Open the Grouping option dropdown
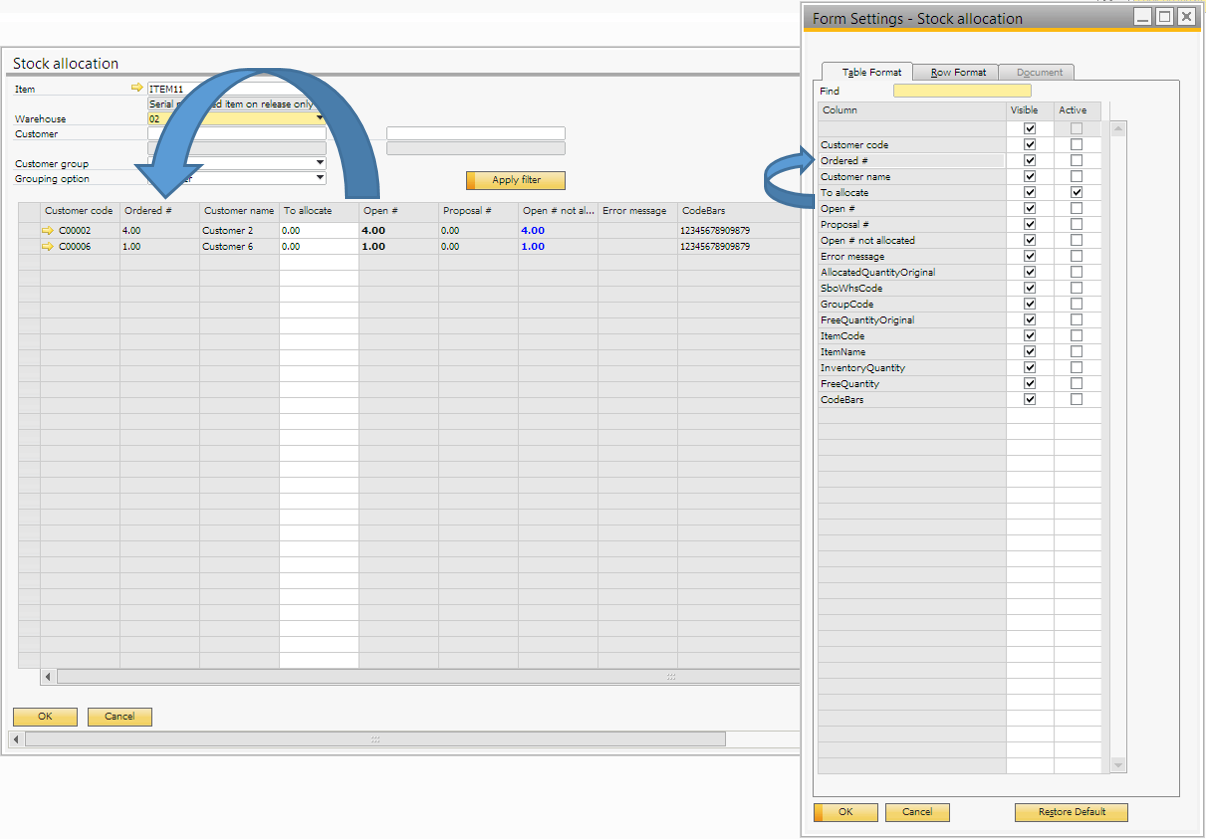 (x=320, y=178)
